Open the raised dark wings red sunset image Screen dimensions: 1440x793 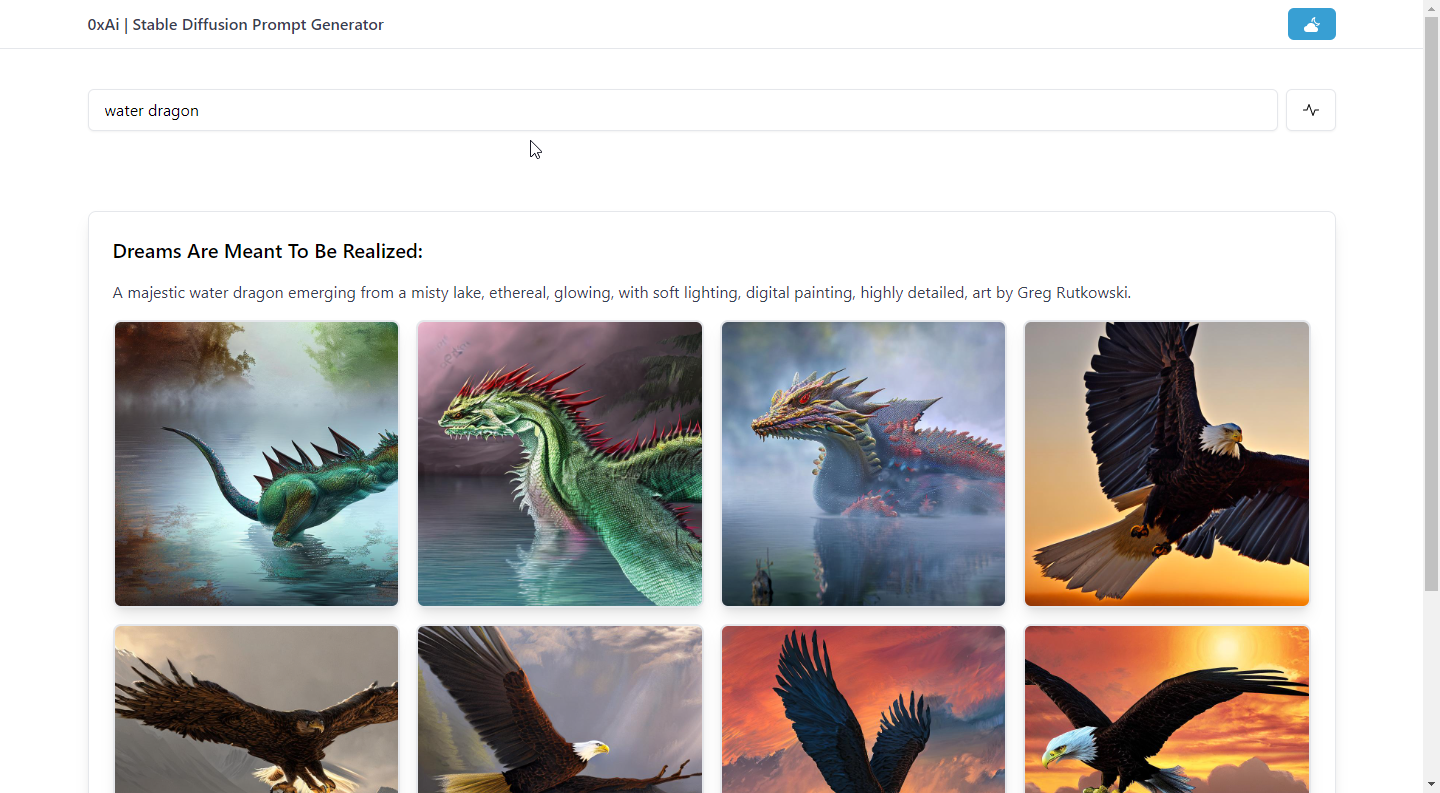click(x=863, y=709)
